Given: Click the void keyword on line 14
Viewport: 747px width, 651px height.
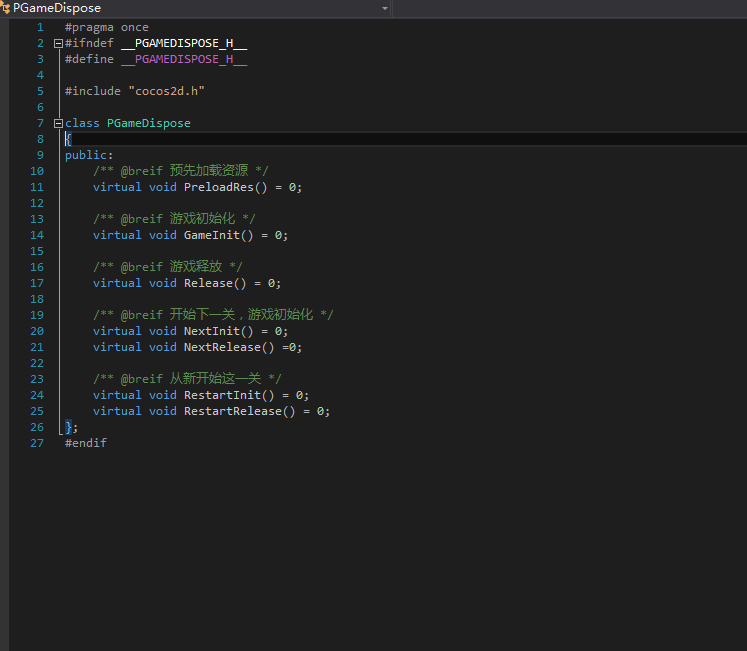Looking at the screenshot, I should click(162, 235).
